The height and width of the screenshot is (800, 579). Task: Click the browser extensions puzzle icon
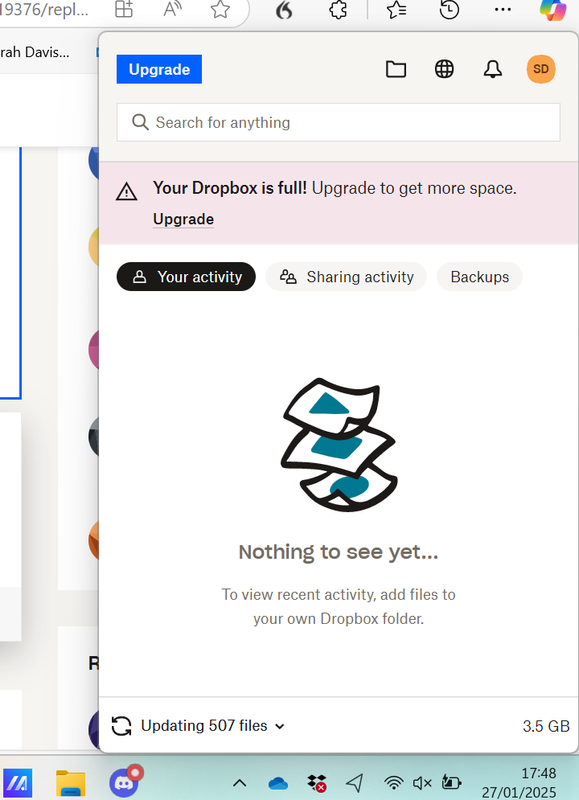pos(338,9)
